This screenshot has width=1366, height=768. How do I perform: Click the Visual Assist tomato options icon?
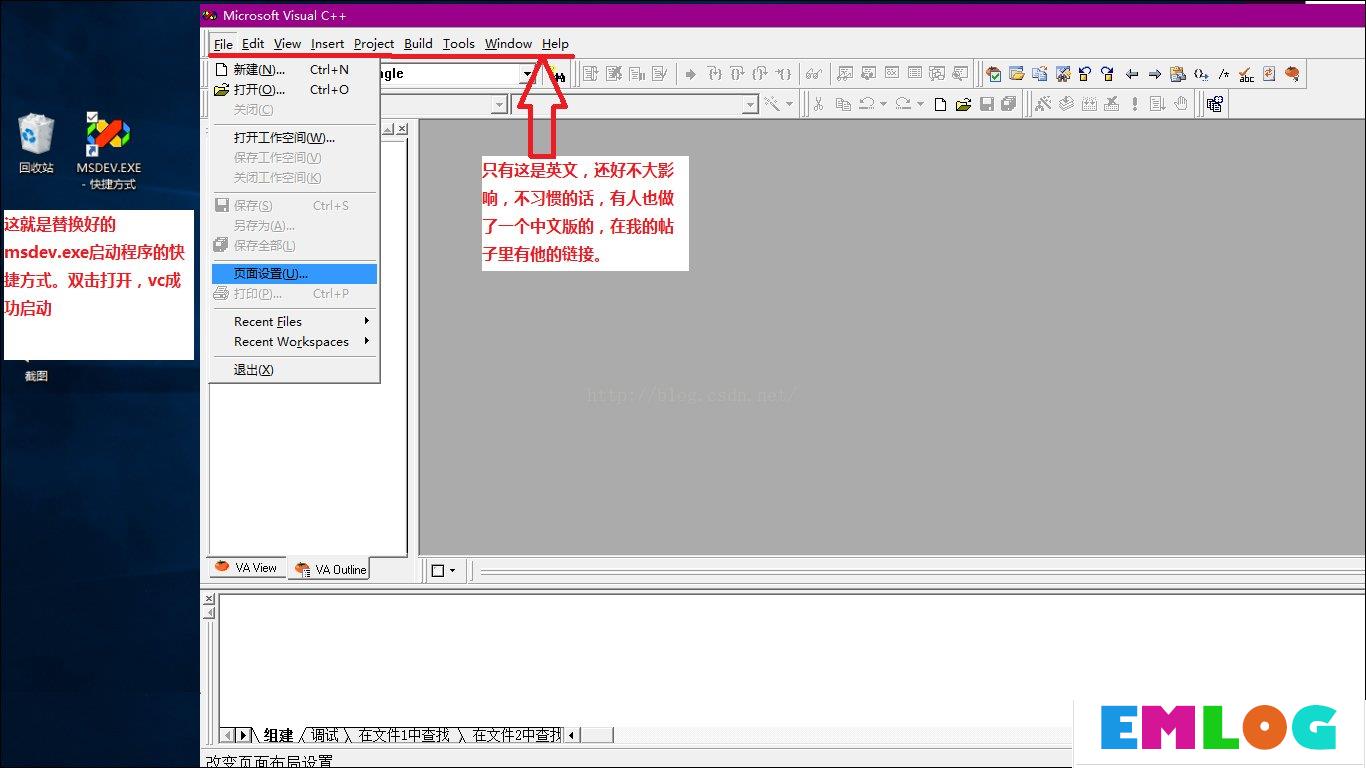pyautogui.click(x=1292, y=74)
